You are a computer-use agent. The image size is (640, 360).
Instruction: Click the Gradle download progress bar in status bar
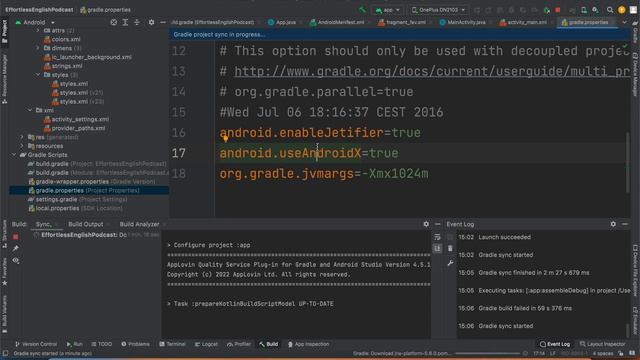click(487, 353)
